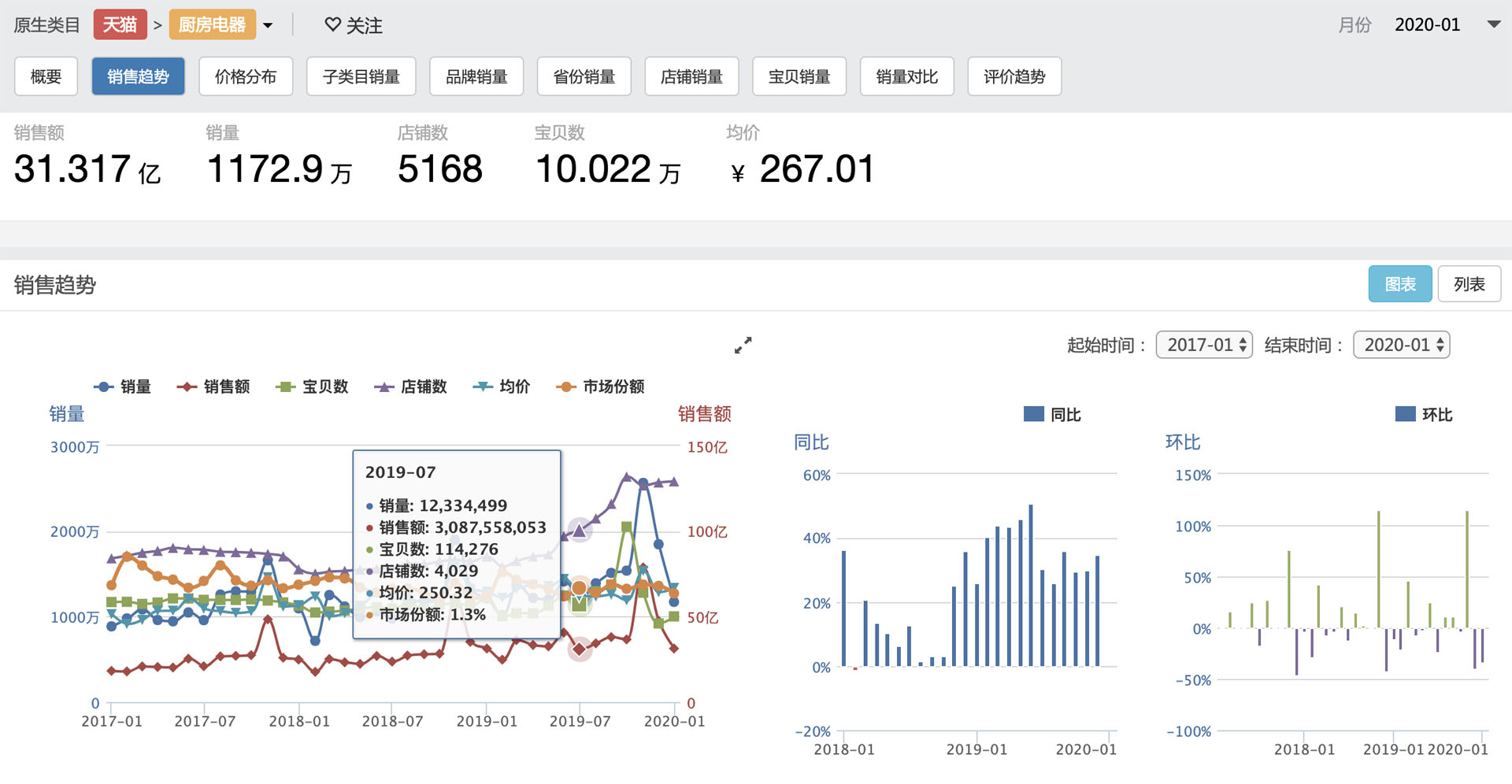This screenshot has height=784, width=1512.
Task: Toggle the 均价 legend marker
Action: pos(482,386)
